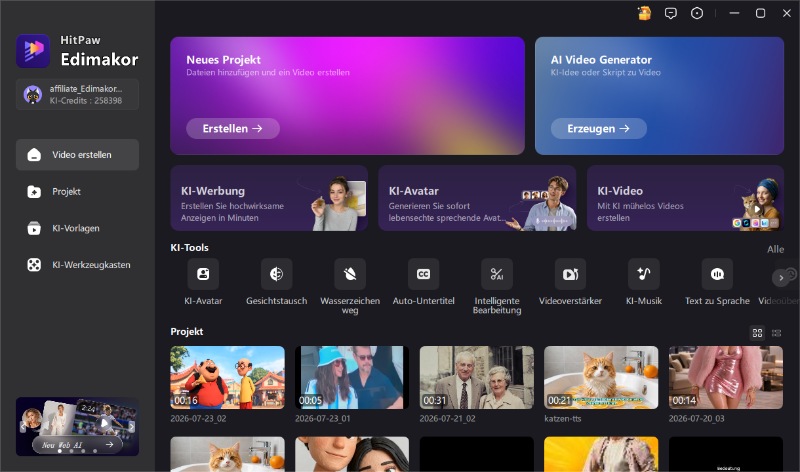
Task: Open KI-Vorlagen in the sidebar
Action: pos(77,228)
